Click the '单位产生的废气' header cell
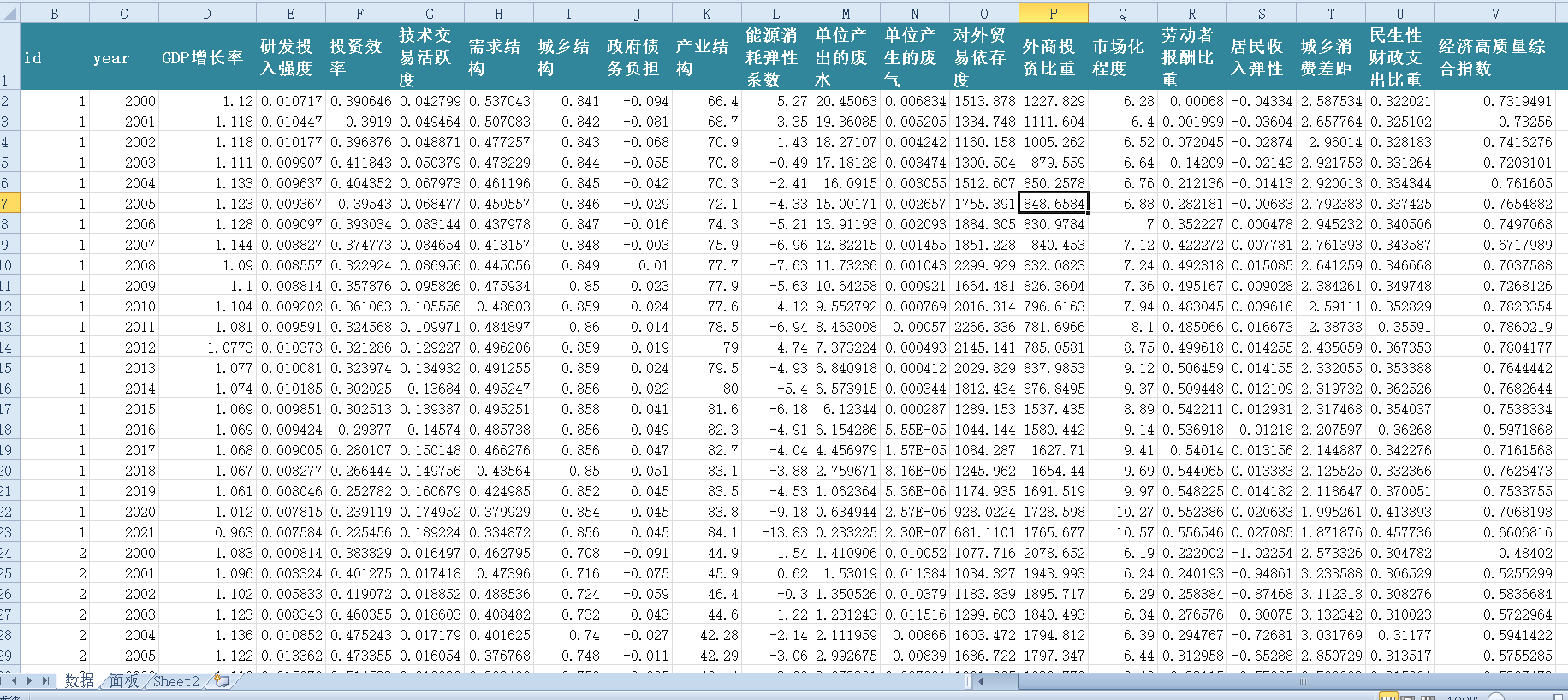 (915, 56)
